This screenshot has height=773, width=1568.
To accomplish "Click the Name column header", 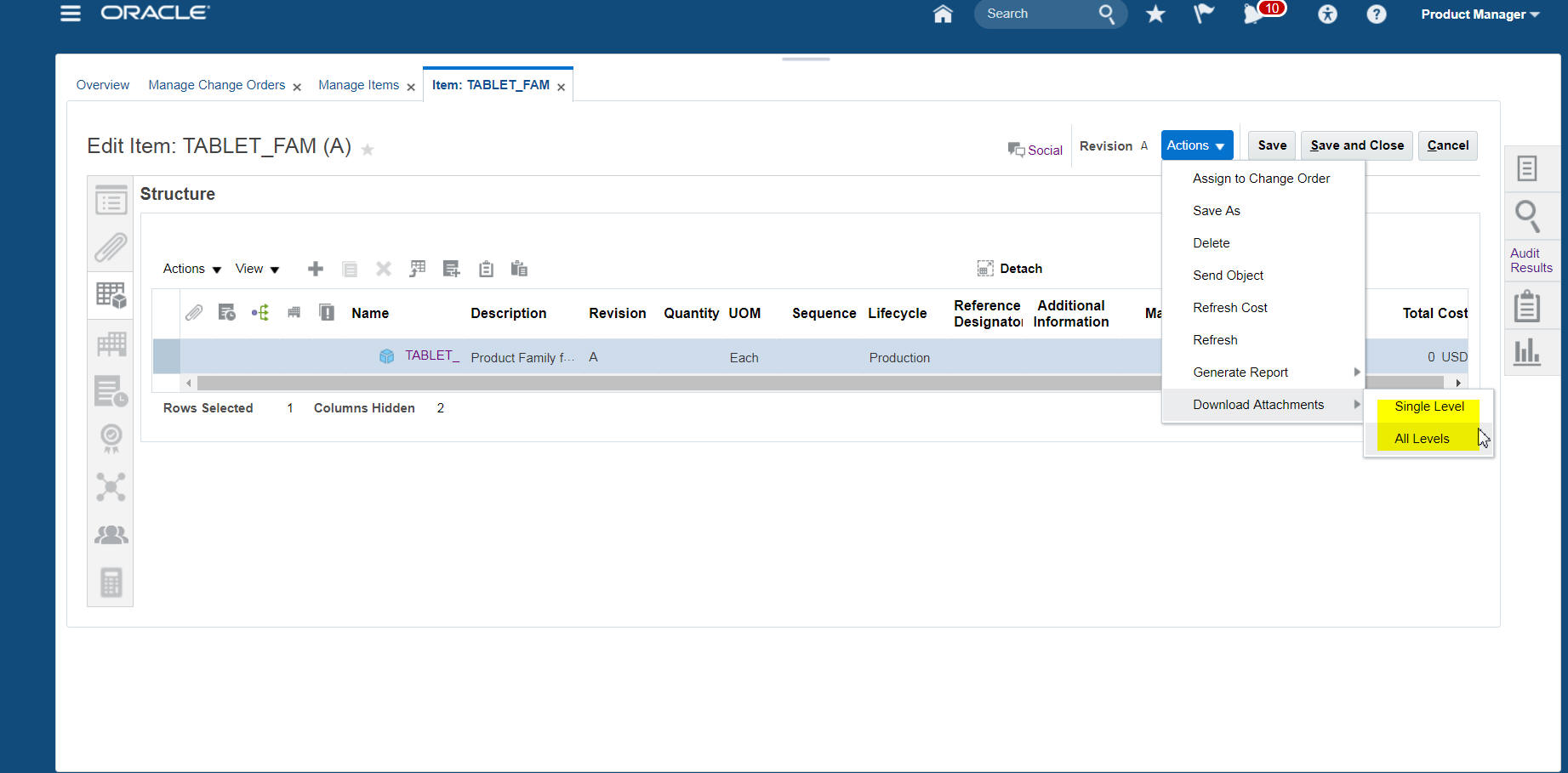I will (x=370, y=313).
